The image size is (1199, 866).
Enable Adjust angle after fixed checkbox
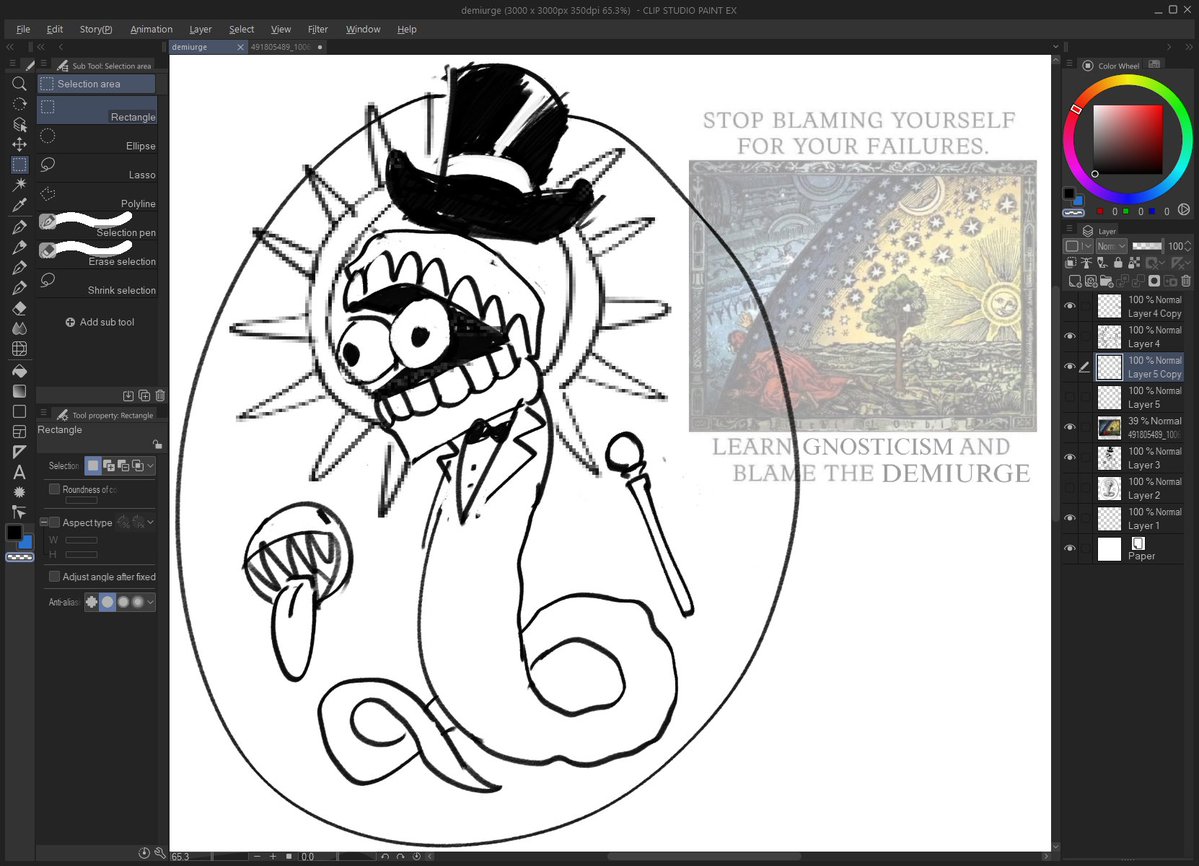click(54, 576)
